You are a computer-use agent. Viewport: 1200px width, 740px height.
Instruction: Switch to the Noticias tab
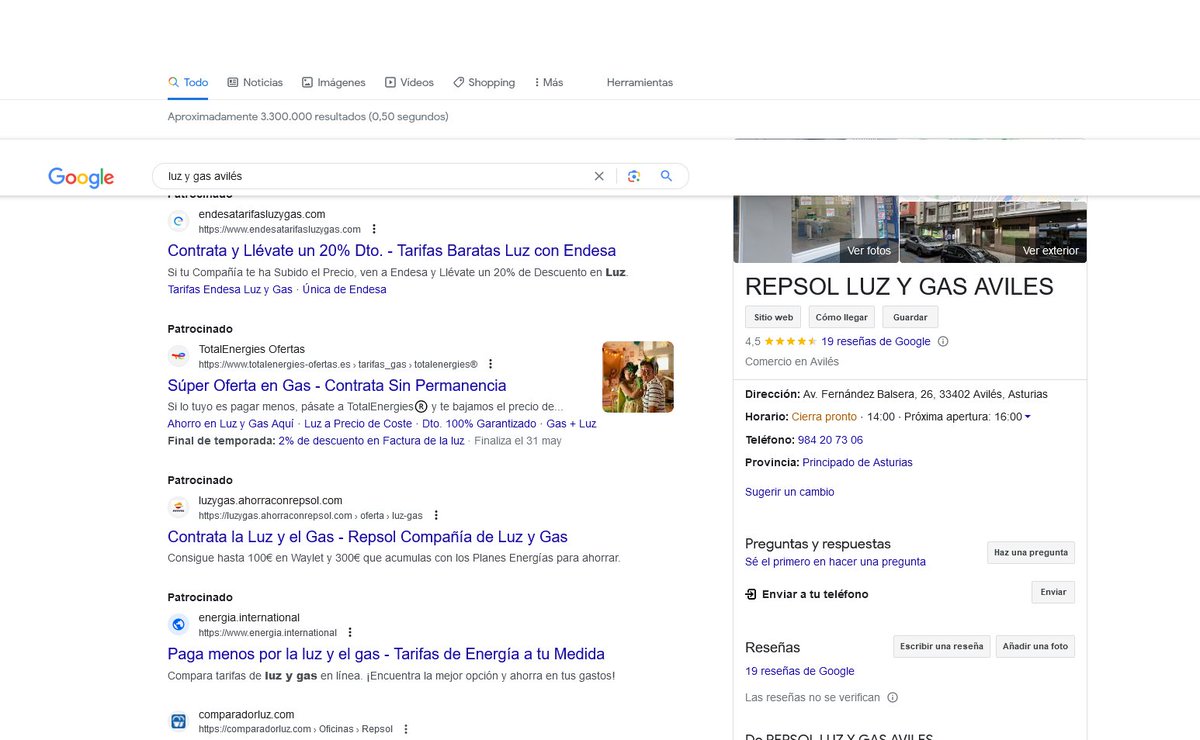pyautogui.click(x=255, y=82)
